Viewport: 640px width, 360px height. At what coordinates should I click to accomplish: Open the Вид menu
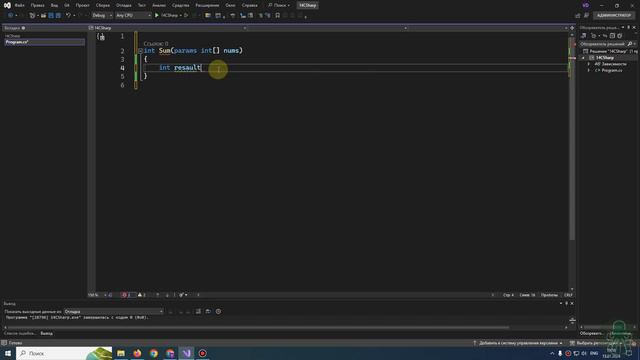[x=54, y=5]
